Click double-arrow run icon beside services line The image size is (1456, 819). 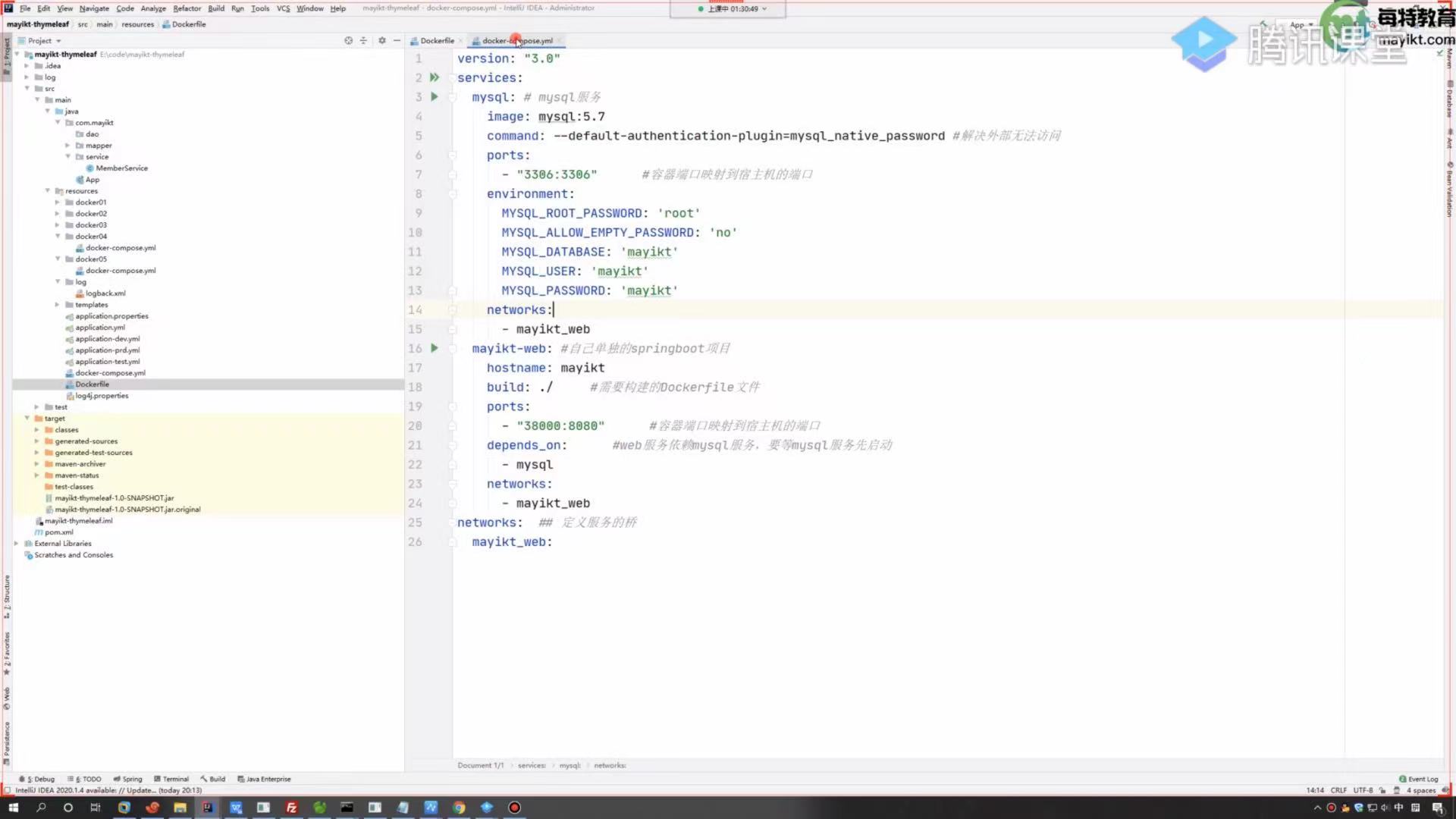pyautogui.click(x=435, y=77)
